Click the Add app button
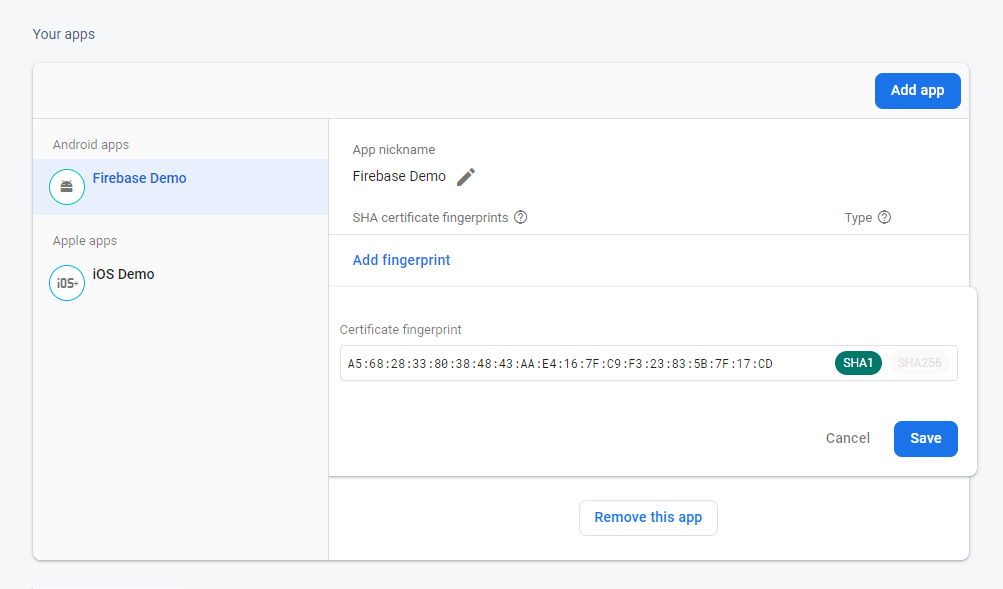Image resolution: width=1003 pixels, height=589 pixels. pyautogui.click(x=917, y=91)
